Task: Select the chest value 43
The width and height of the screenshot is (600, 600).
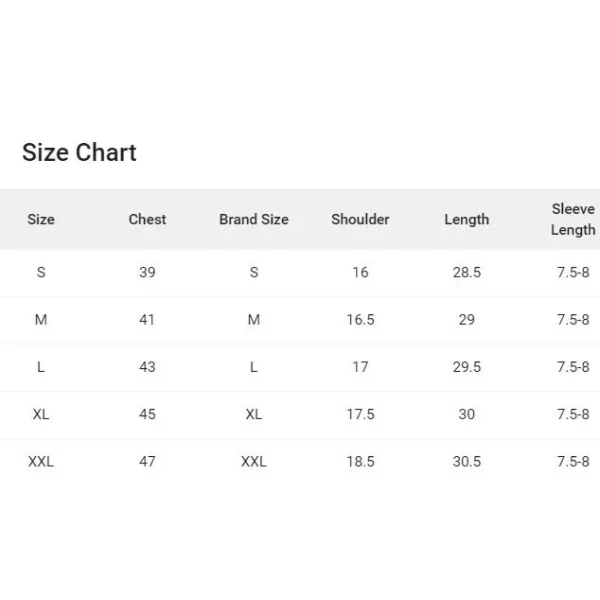Action: pos(147,367)
